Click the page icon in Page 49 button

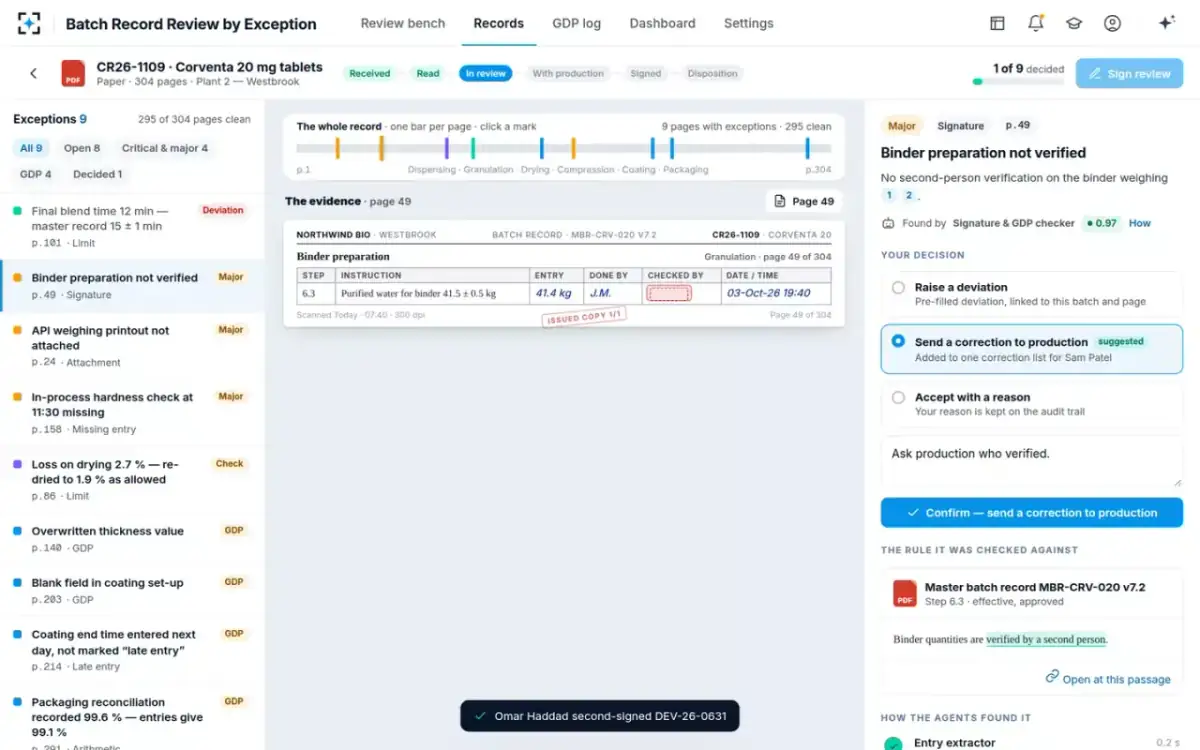pos(780,201)
